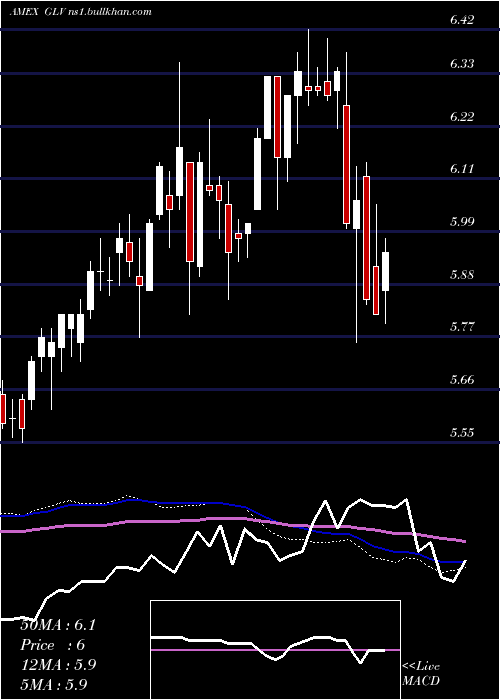
Task: Click inside the MACD inset chart box
Action: tap(275, 650)
